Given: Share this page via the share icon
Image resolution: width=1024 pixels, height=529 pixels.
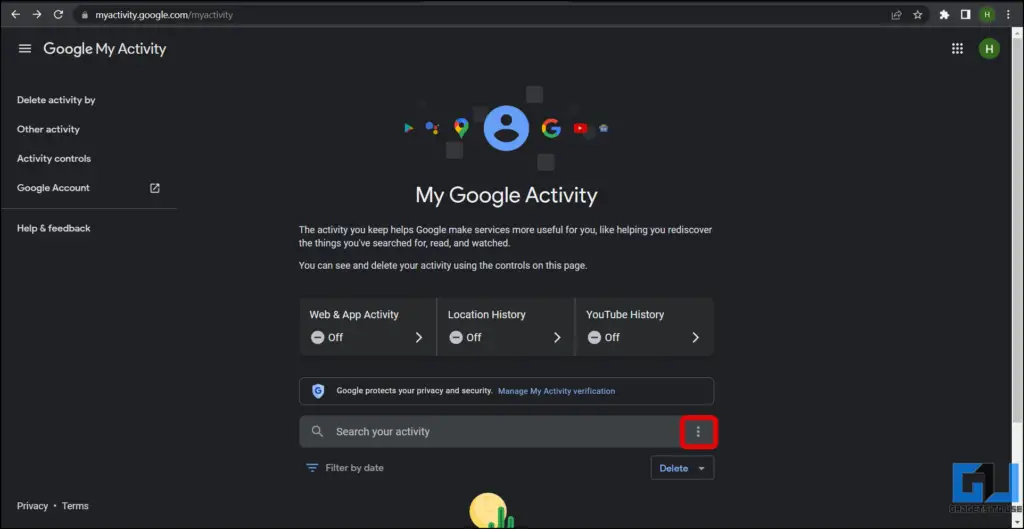Looking at the screenshot, I should click(x=897, y=15).
